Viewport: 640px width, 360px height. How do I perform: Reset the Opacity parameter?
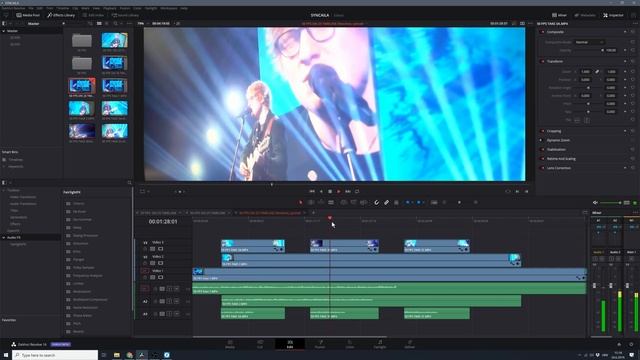click(633, 50)
